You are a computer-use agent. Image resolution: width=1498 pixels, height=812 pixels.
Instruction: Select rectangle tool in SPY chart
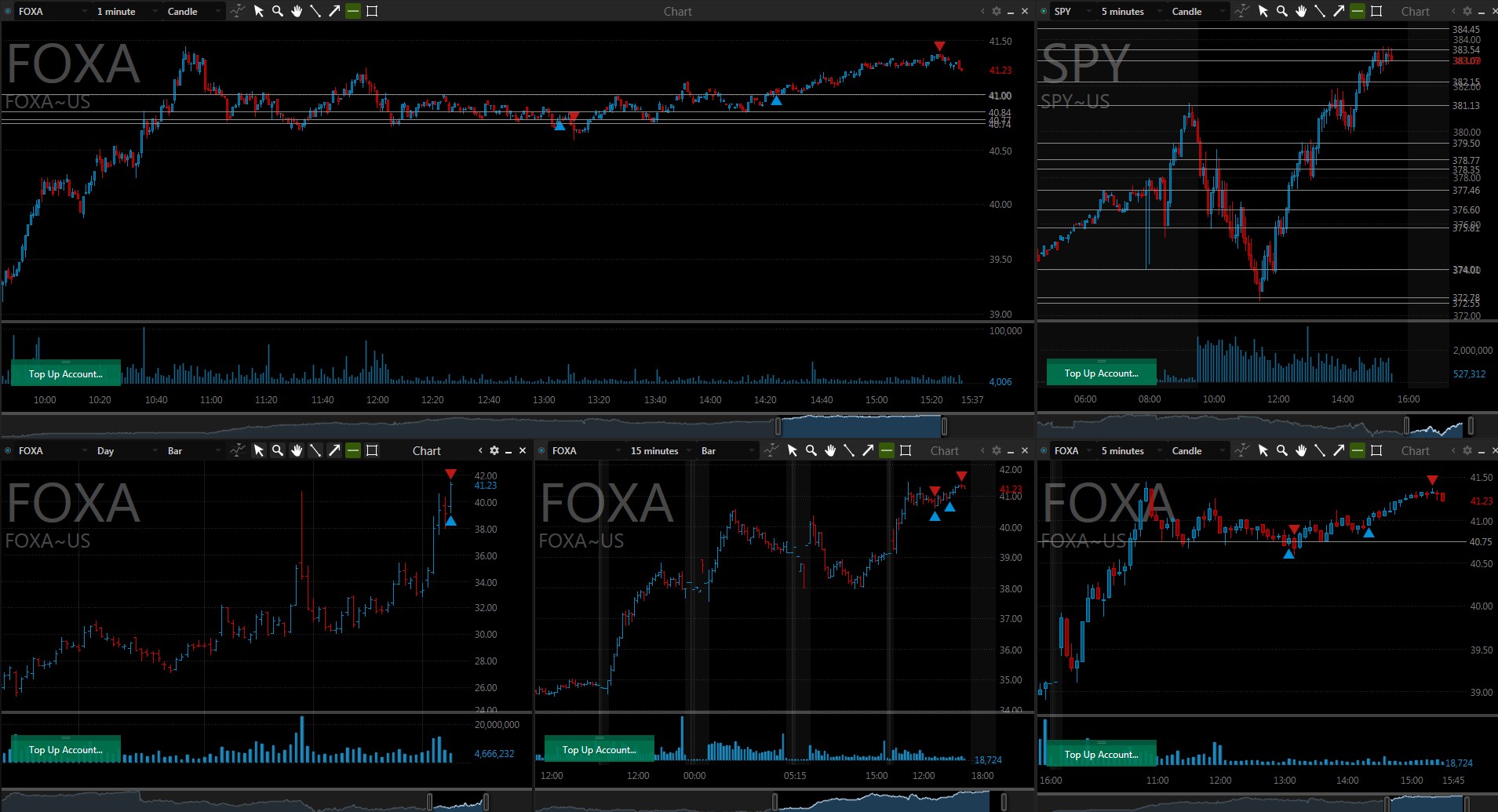[x=1376, y=11]
